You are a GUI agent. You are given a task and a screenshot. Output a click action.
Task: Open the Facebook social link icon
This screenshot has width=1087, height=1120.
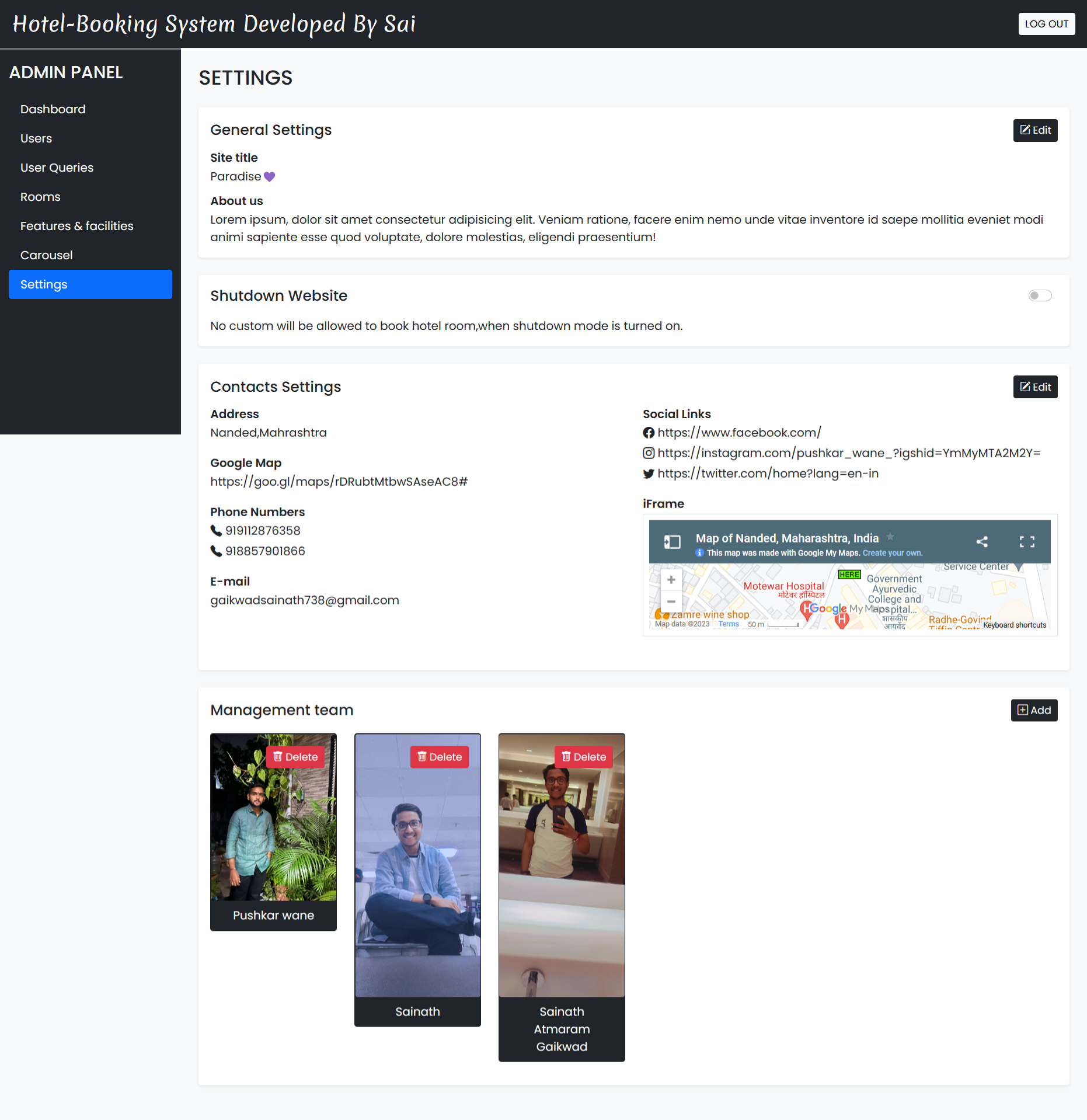click(x=648, y=433)
